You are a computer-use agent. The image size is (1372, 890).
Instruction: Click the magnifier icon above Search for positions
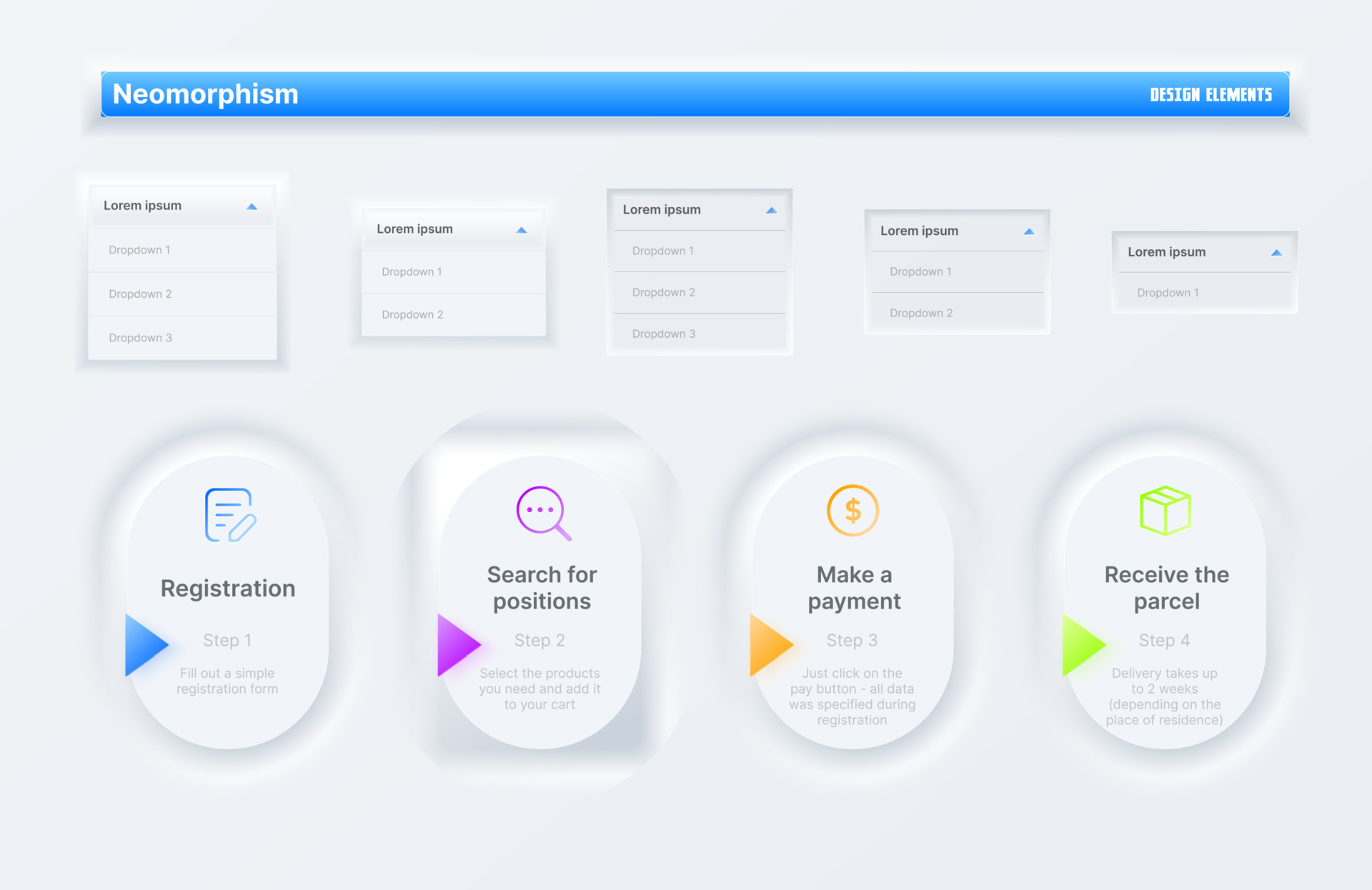[x=542, y=511]
